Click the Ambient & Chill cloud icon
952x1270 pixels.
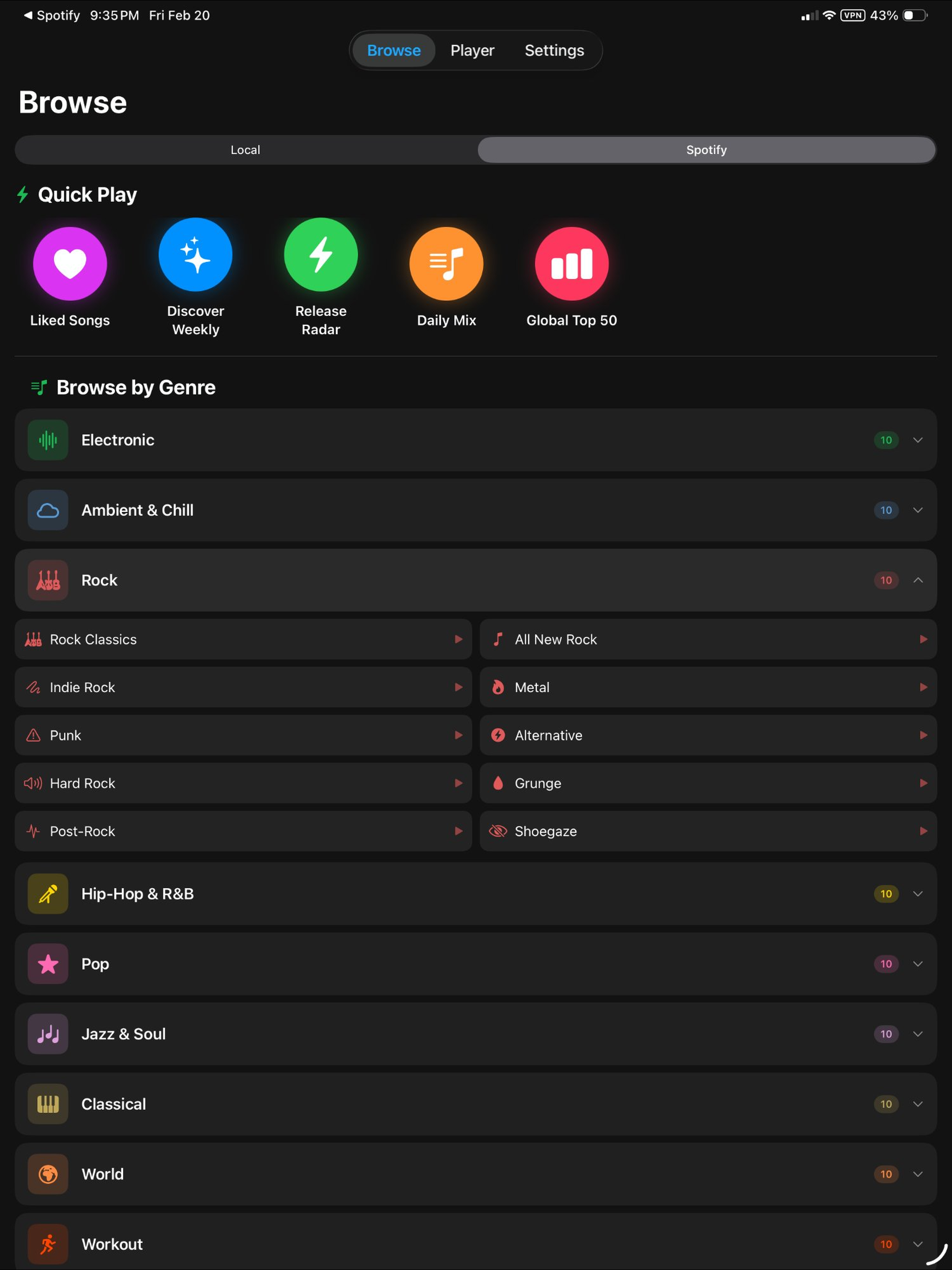48,510
